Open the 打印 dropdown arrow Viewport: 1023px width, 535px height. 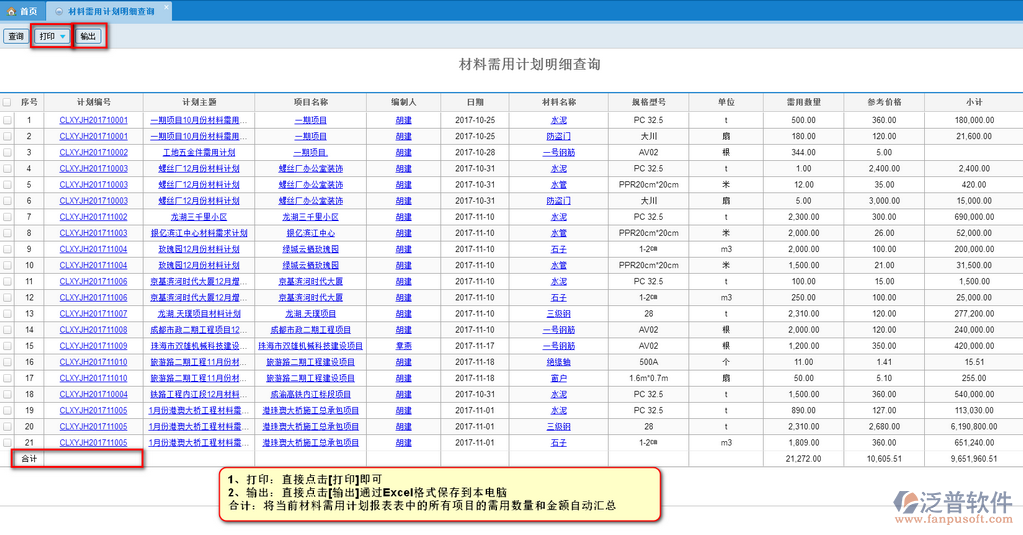coord(63,36)
